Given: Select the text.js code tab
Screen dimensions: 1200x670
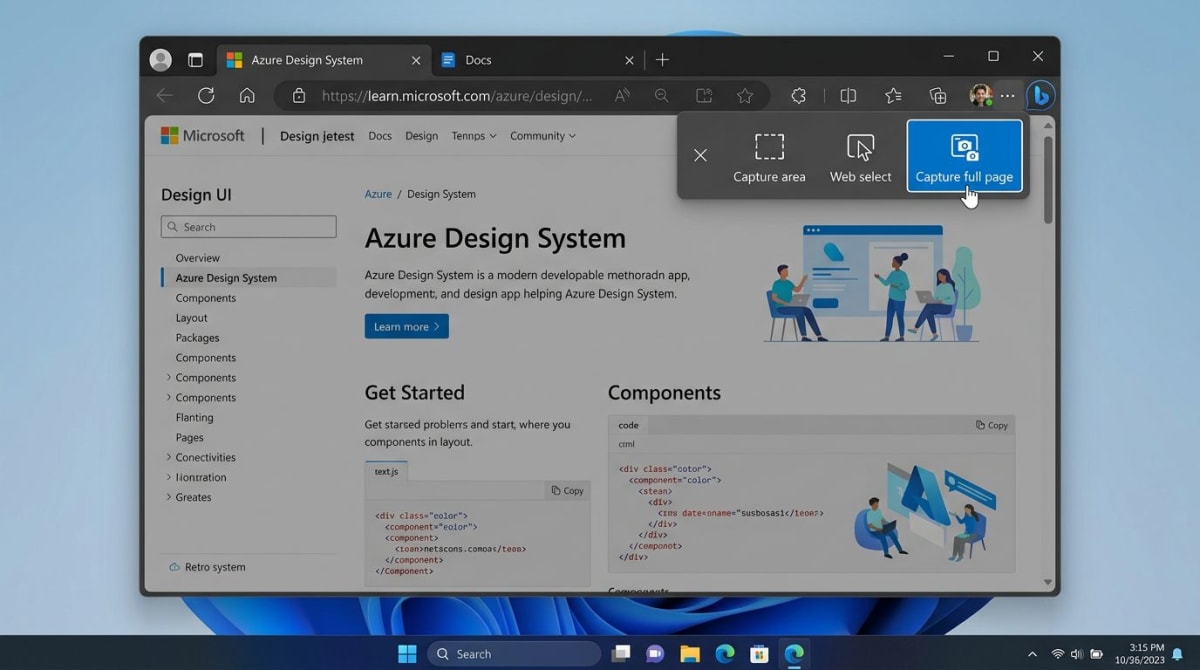Looking at the screenshot, I should coord(386,471).
